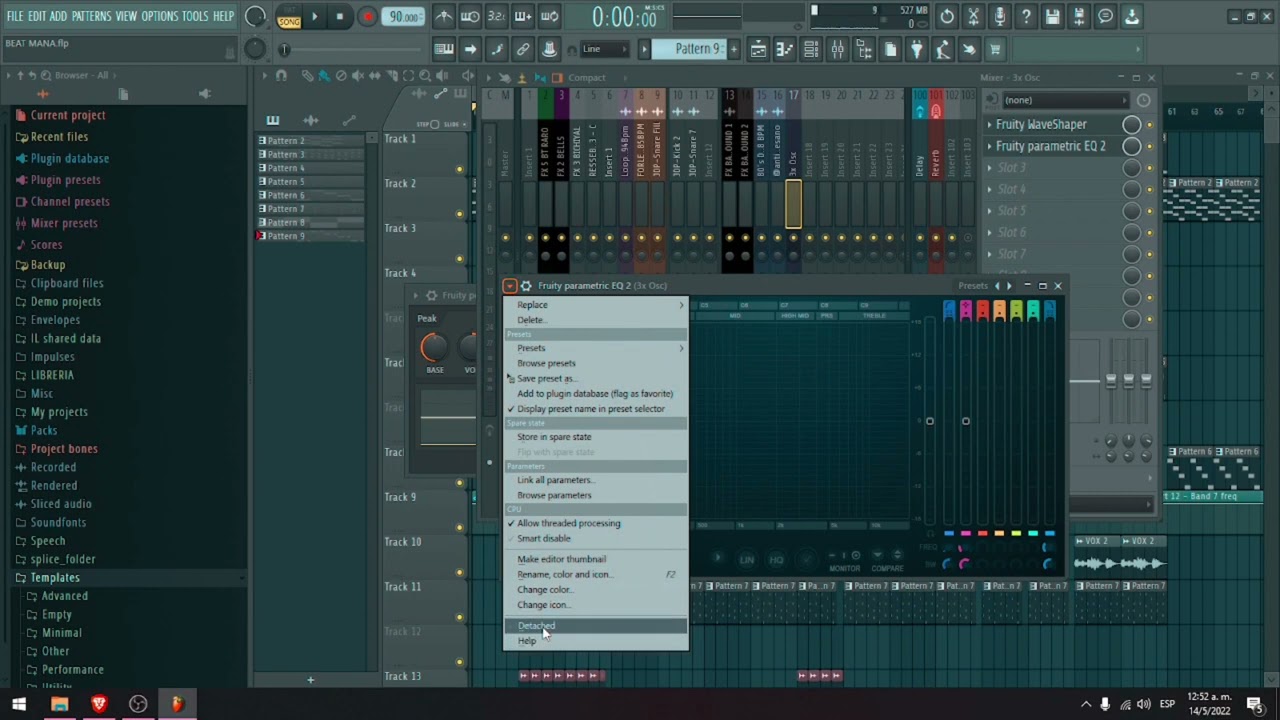Toggle the loop recording icon

pos(549,16)
